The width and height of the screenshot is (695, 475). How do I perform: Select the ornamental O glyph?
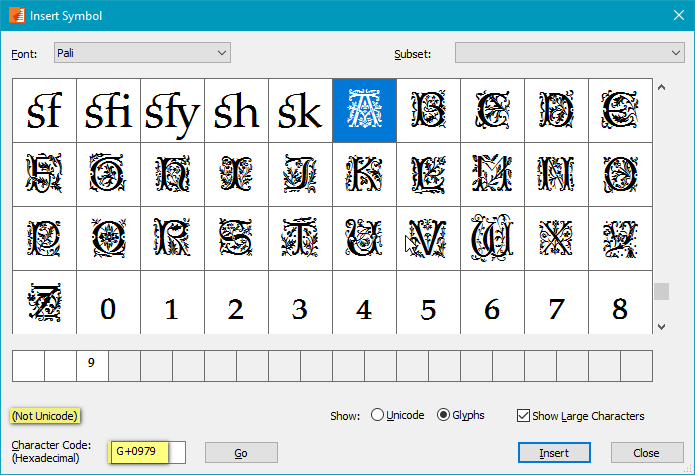(621, 175)
